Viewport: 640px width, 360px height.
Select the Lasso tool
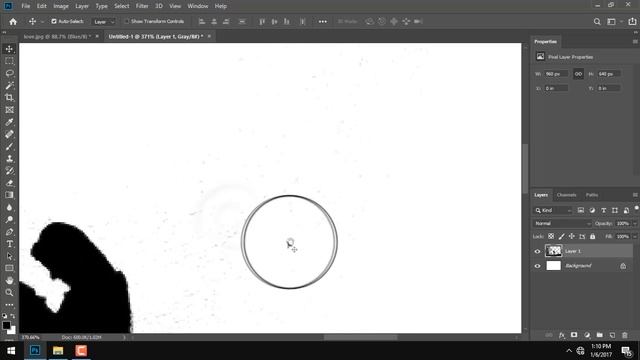(9, 73)
